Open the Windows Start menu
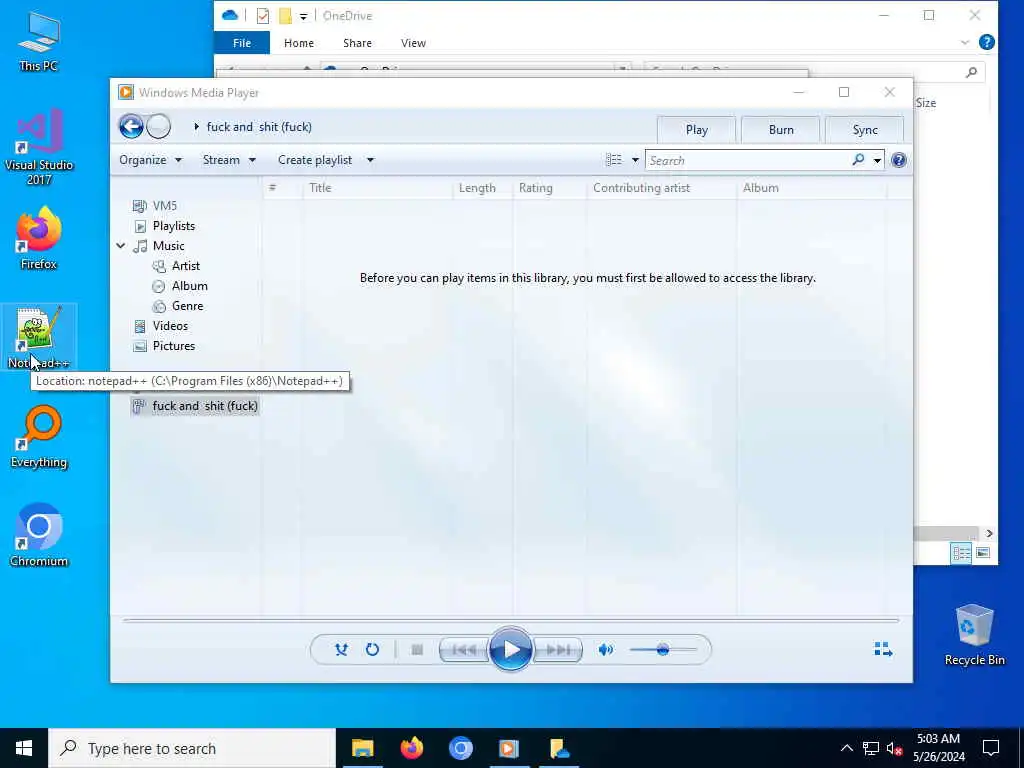The image size is (1024, 768). coord(24,748)
